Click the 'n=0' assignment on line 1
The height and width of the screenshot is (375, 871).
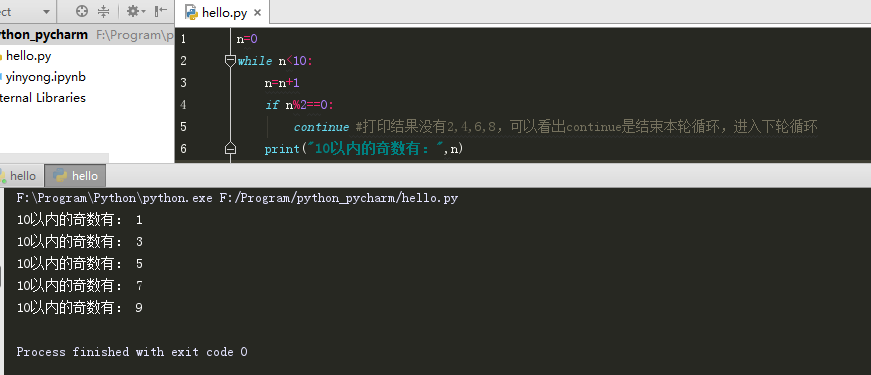(247, 39)
